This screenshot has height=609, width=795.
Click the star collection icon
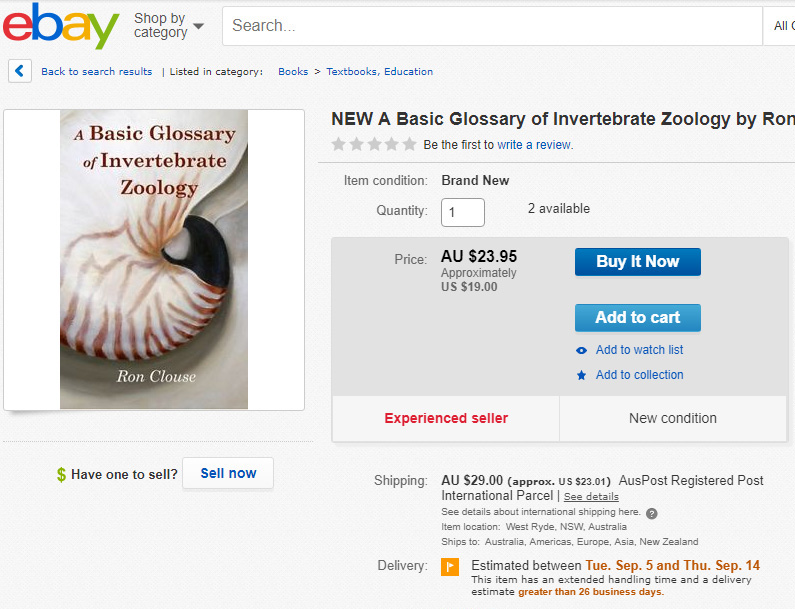(581, 376)
